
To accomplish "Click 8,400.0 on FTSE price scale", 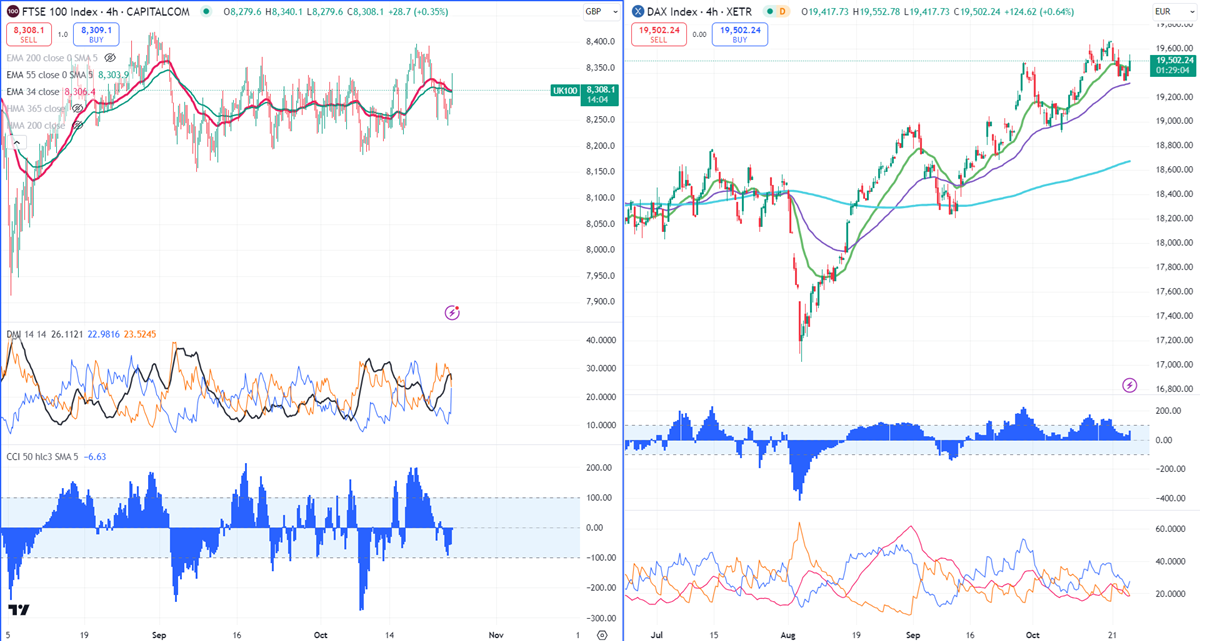I will click(601, 42).
